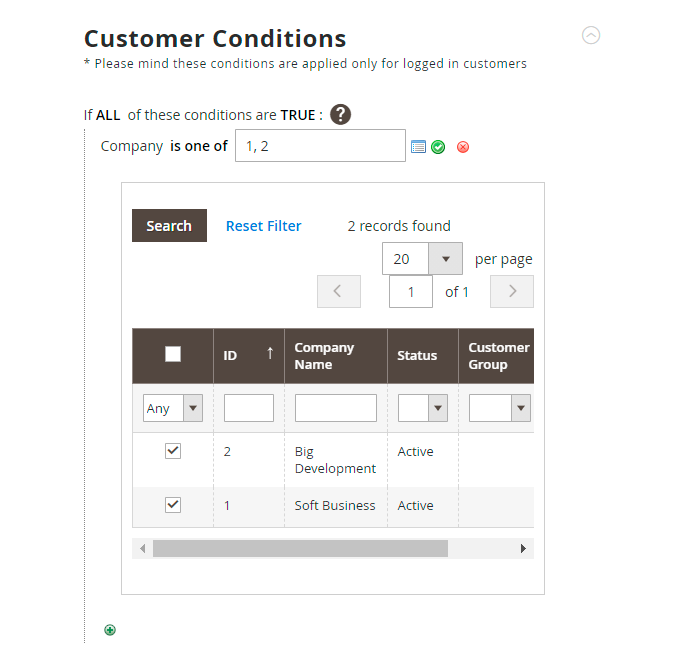Viewport: 684px width, 660px height.
Task: Click the Company Name filter input
Action: click(x=335, y=408)
